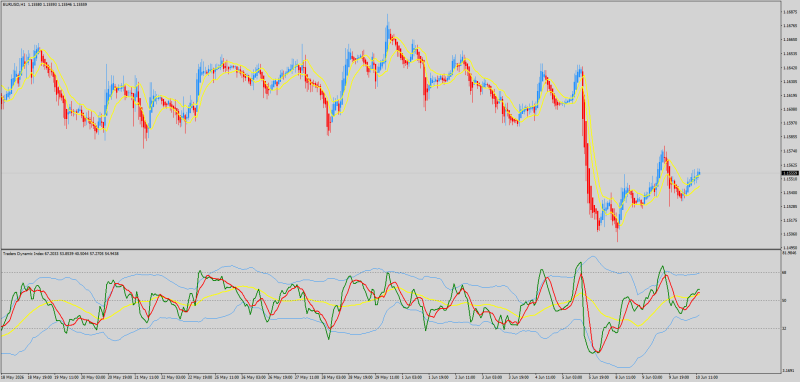Click level 50 on the indicator scale

pyautogui.click(x=784, y=300)
